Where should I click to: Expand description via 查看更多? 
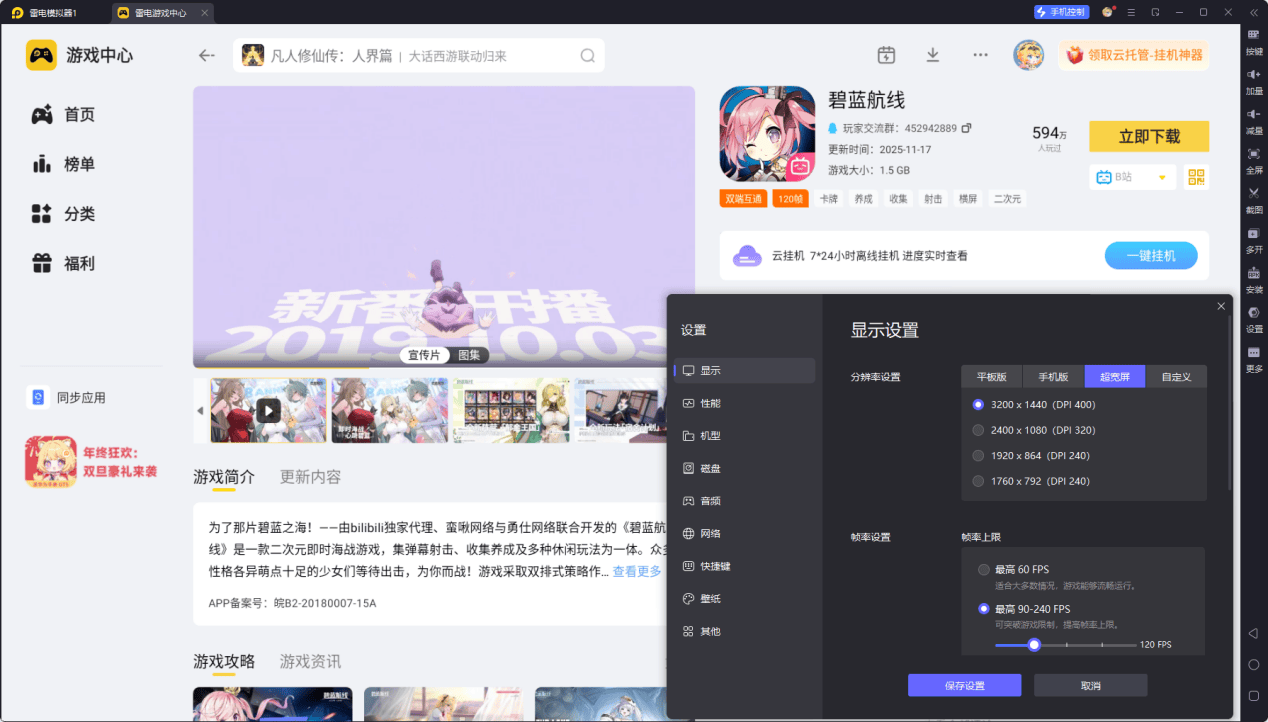(637, 571)
